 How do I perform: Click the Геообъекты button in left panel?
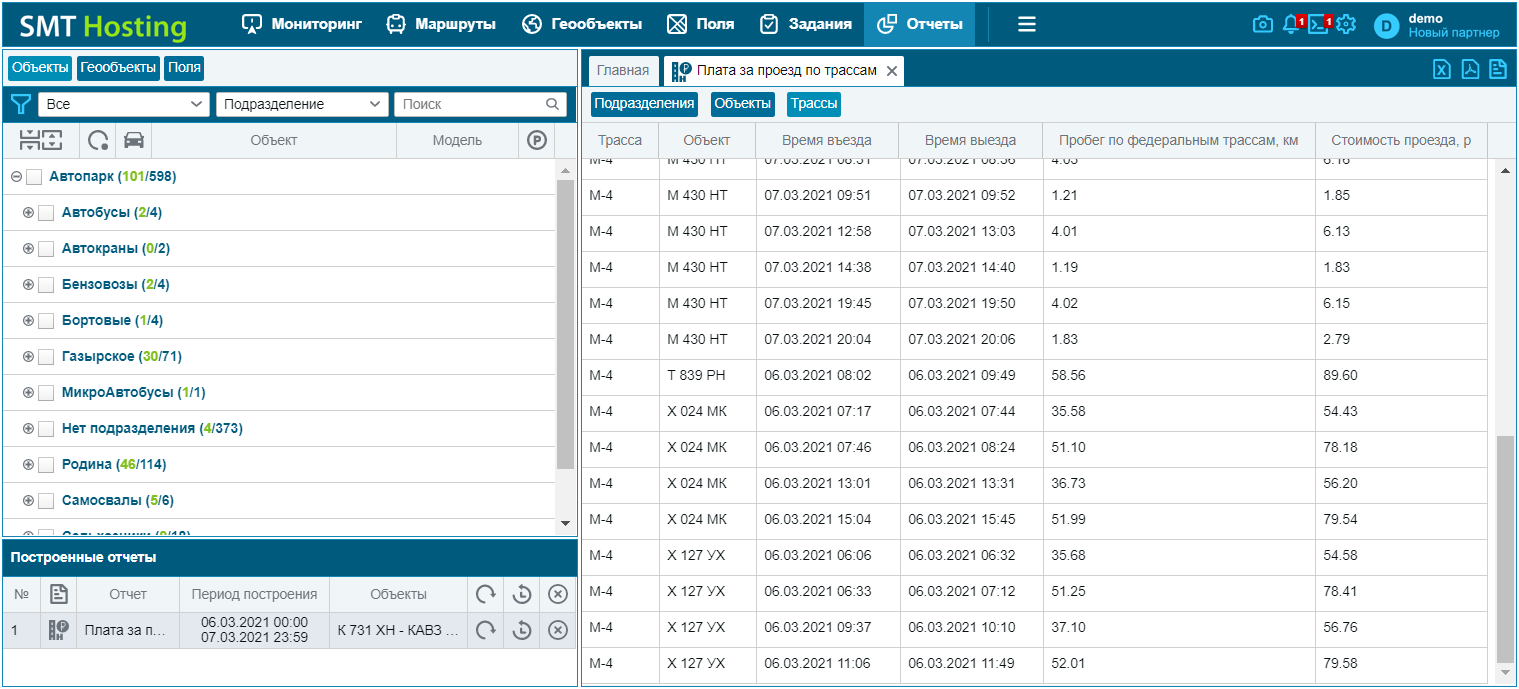pyautogui.click(x=119, y=68)
